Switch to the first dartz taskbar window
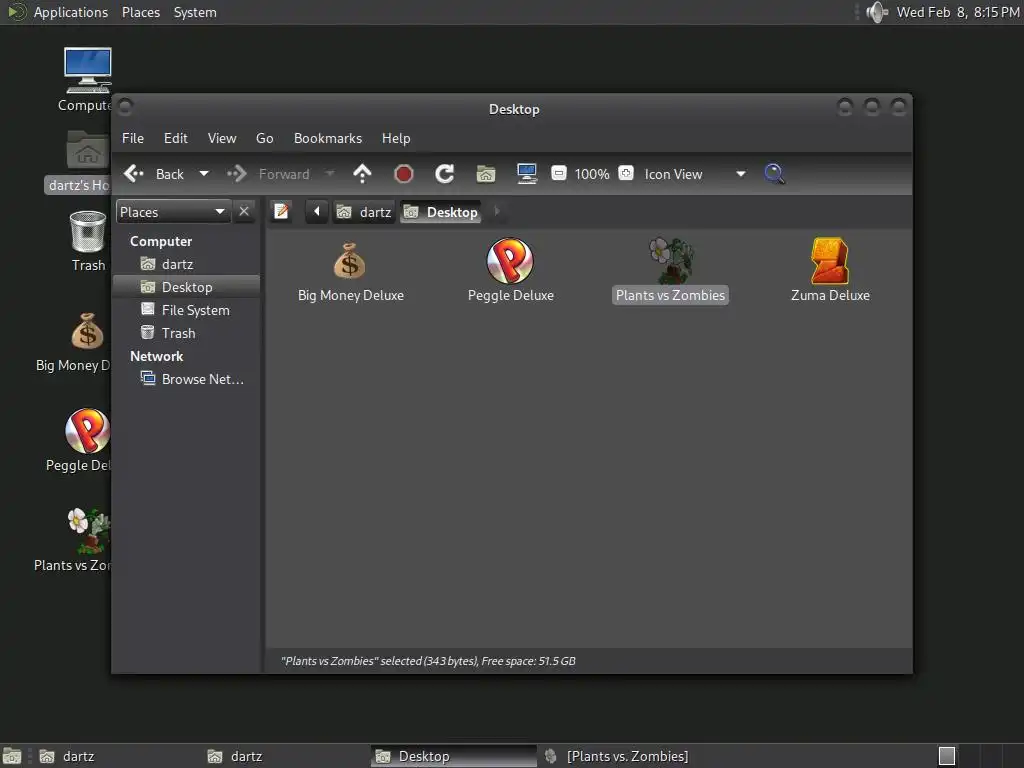This screenshot has width=1024, height=768. tap(118, 756)
